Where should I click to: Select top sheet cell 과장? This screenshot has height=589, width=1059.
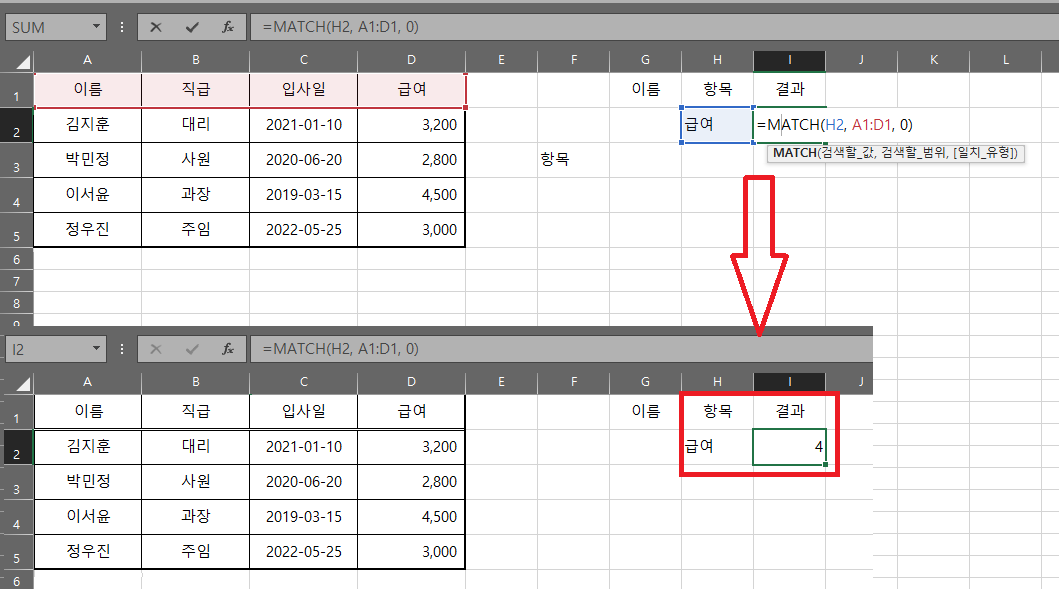point(196,195)
